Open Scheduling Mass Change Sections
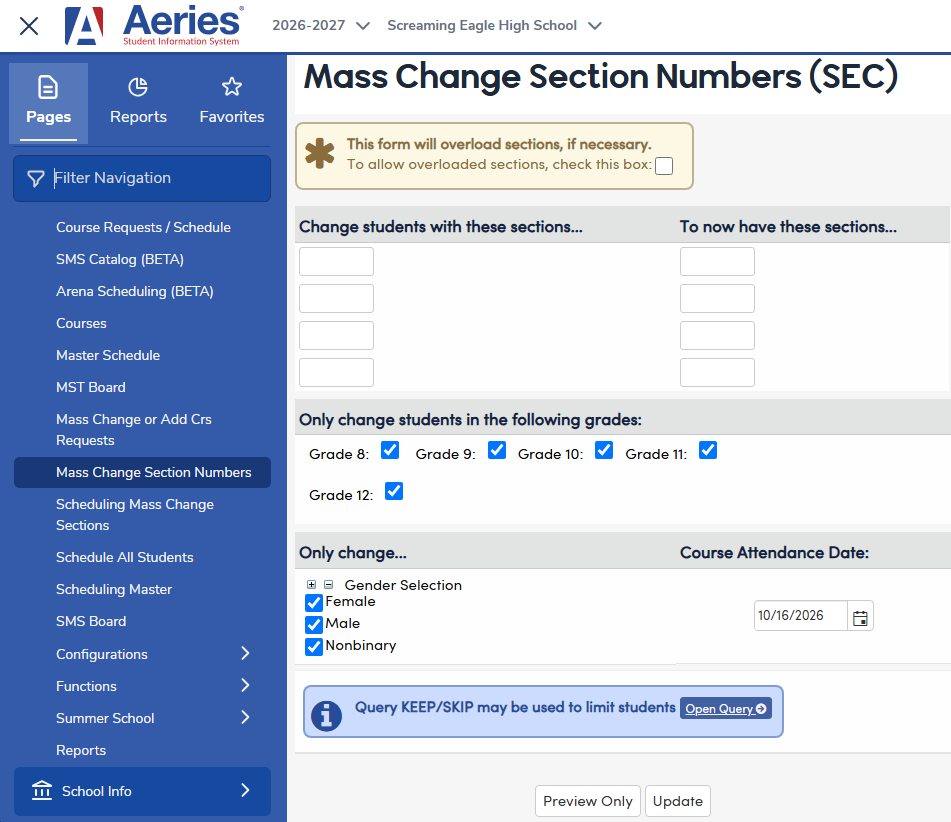This screenshot has height=822, width=951. pyautogui.click(x=135, y=514)
